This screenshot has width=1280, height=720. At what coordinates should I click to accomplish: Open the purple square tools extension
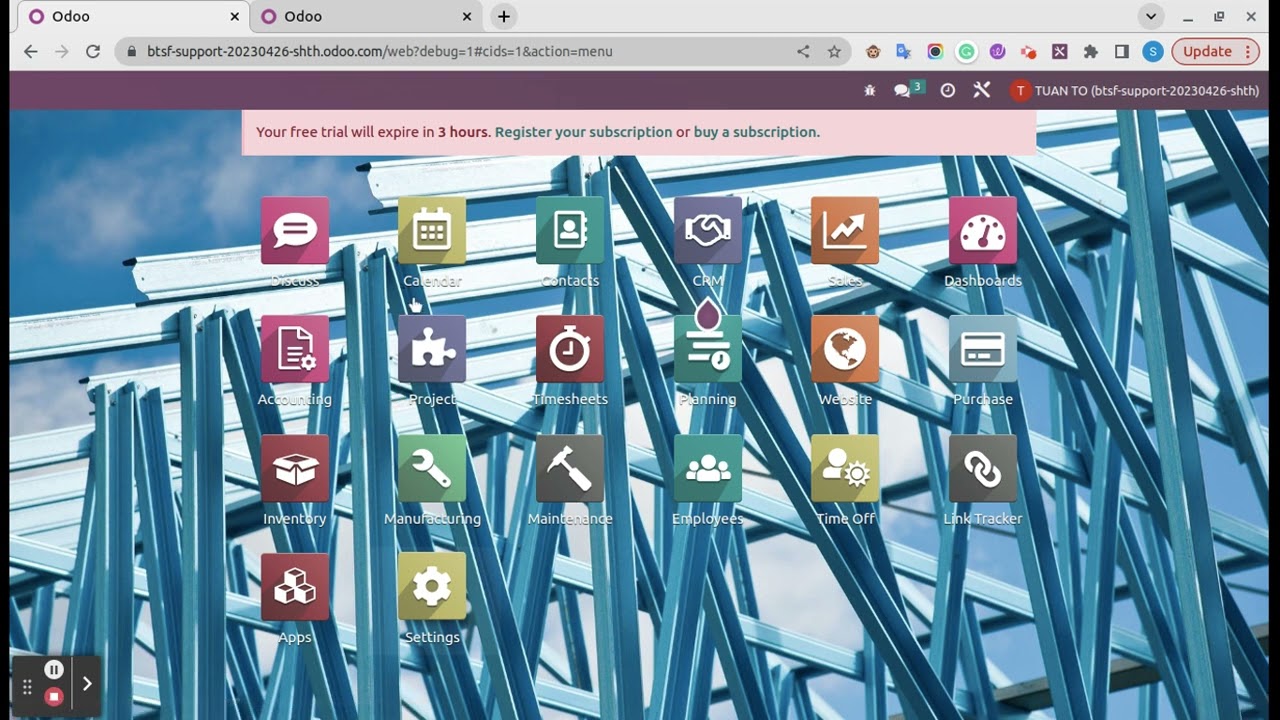coord(1059,51)
